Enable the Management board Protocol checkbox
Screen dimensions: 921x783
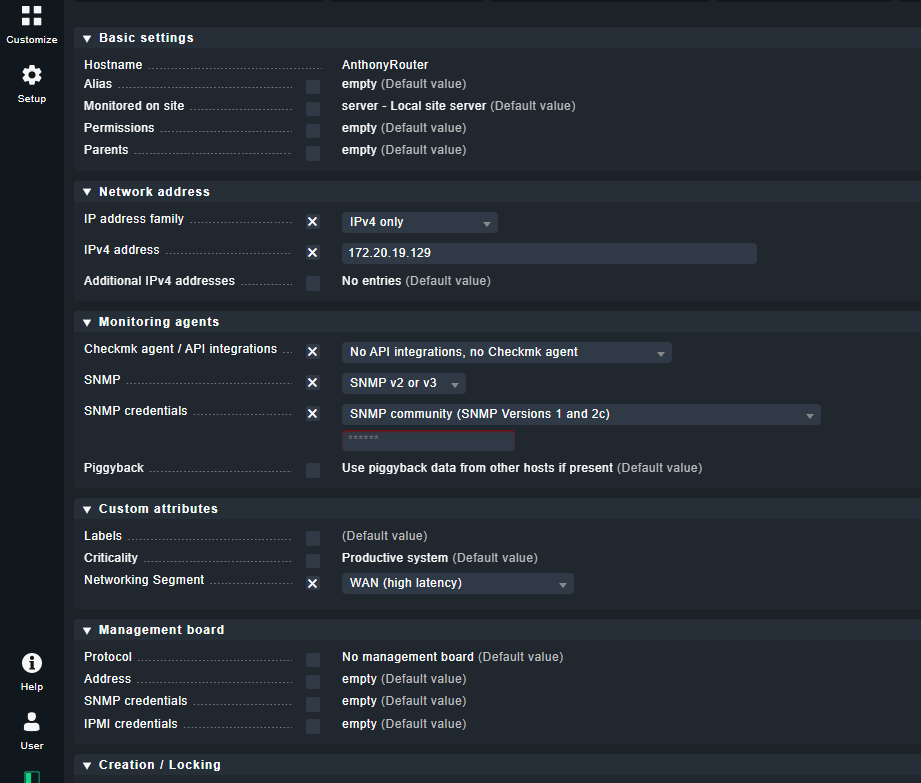[313, 659]
